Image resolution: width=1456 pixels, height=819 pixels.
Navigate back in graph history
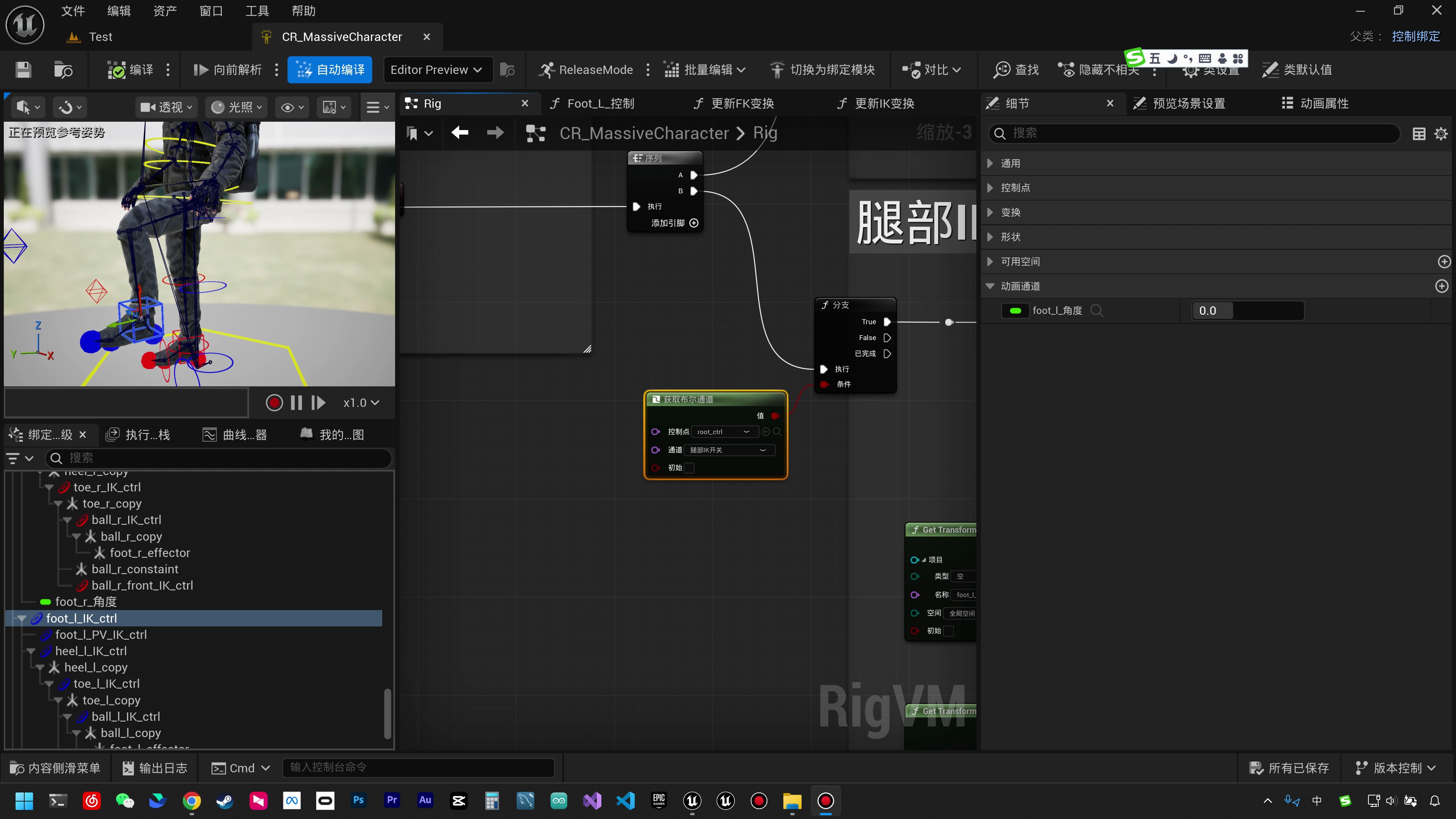(x=460, y=133)
